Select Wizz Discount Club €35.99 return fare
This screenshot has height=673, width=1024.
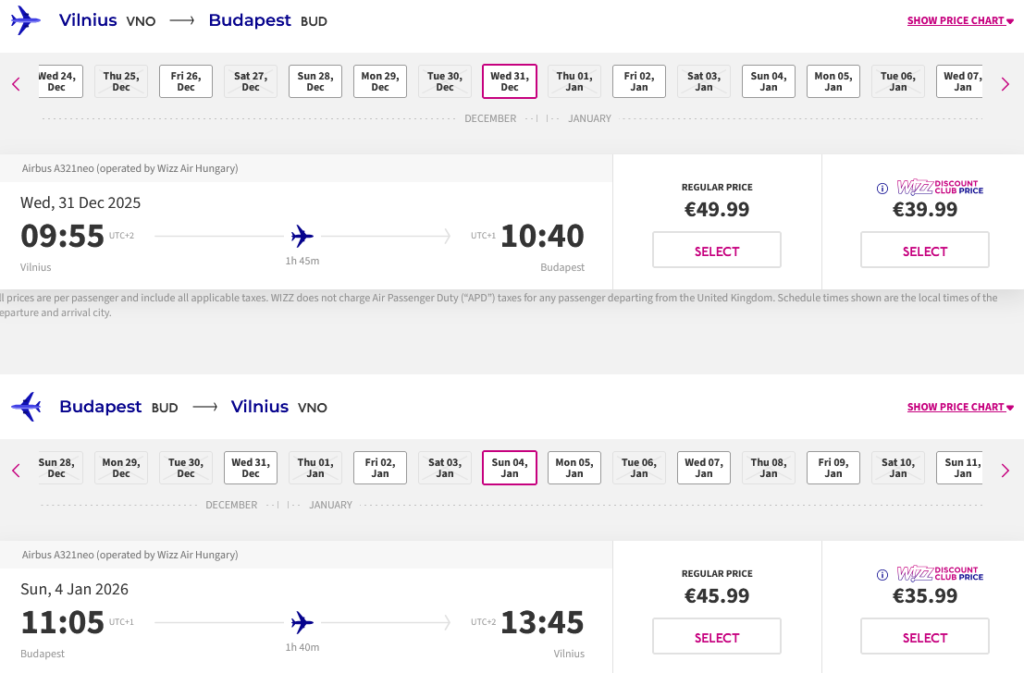(x=924, y=637)
